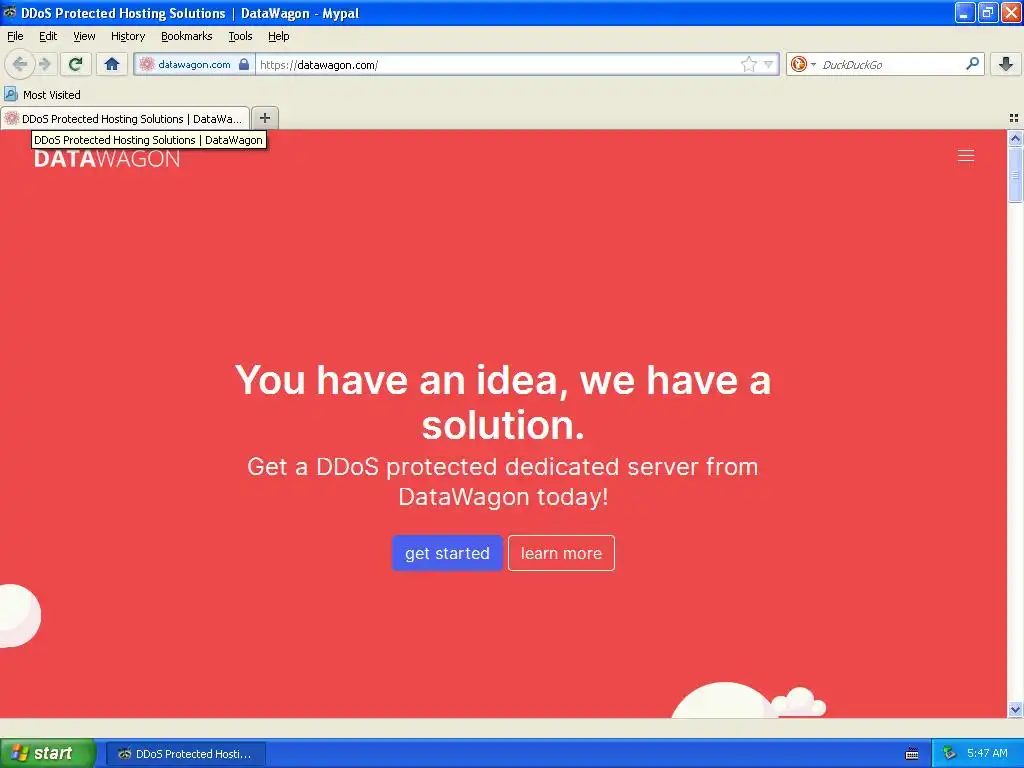Click the 5:47 AM clock

click(x=987, y=754)
